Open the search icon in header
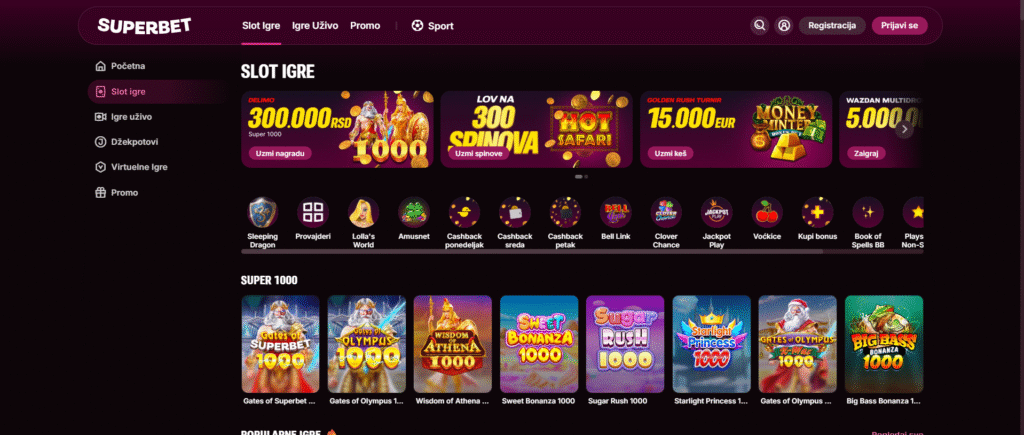This screenshot has height=435, width=1024. pos(759,25)
